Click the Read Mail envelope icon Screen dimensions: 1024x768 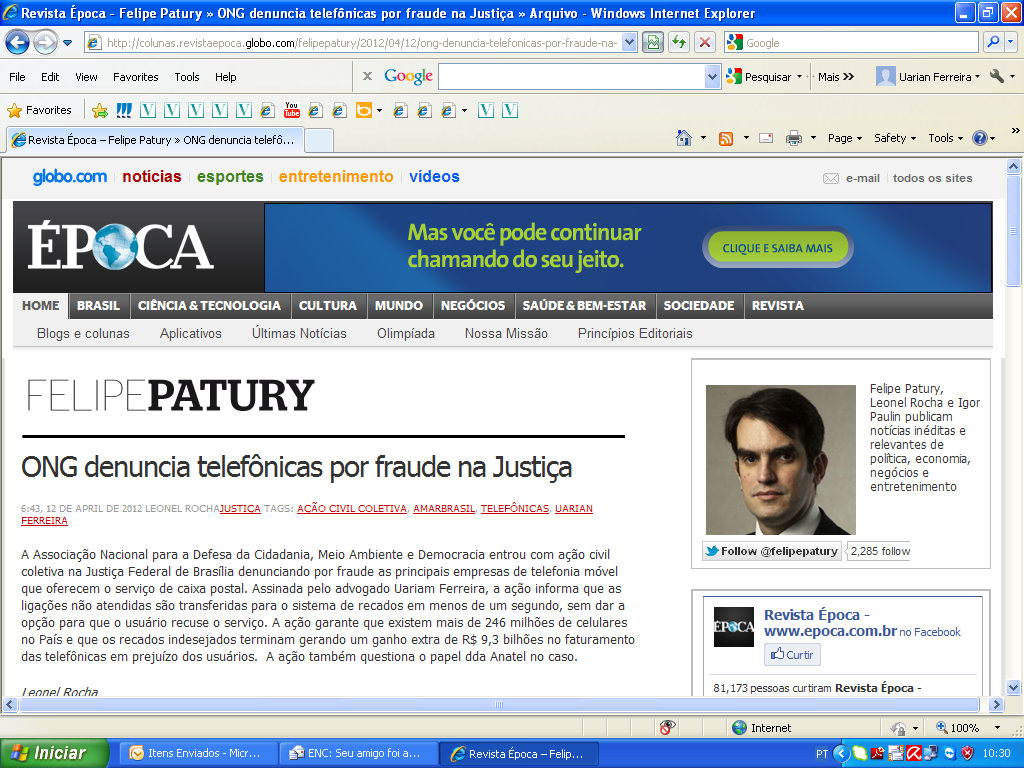click(766, 138)
